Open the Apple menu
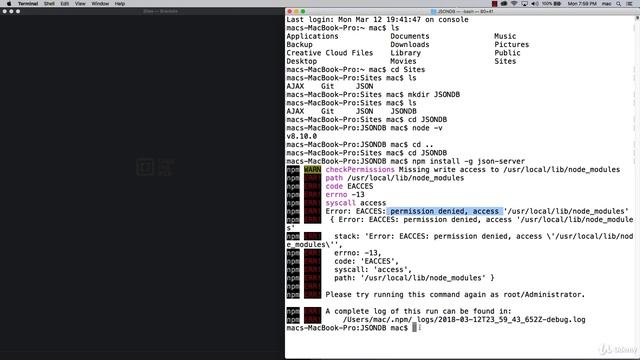Image resolution: width=640 pixels, height=360 pixels. 9,4
